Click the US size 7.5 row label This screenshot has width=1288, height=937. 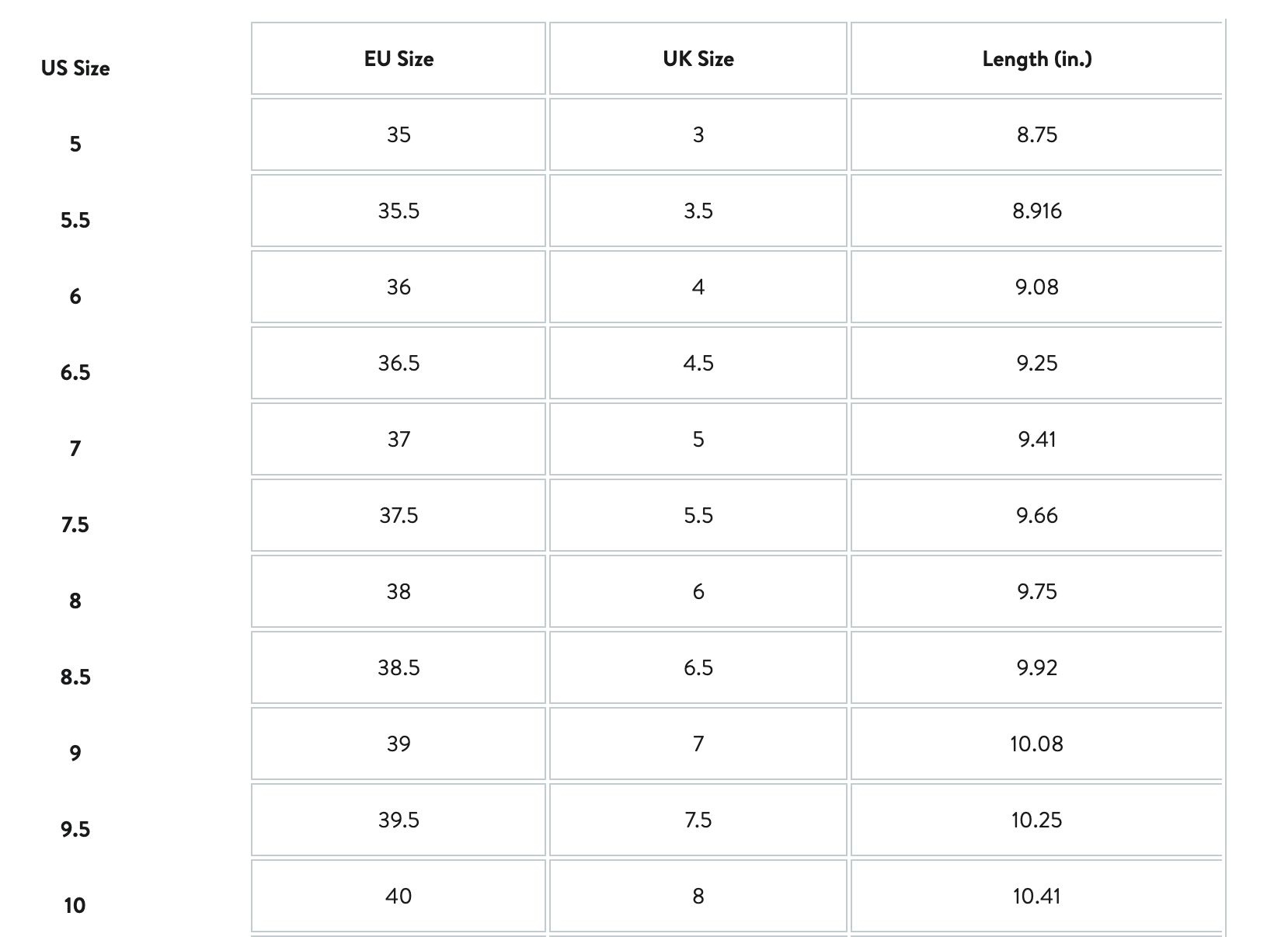pos(75,524)
